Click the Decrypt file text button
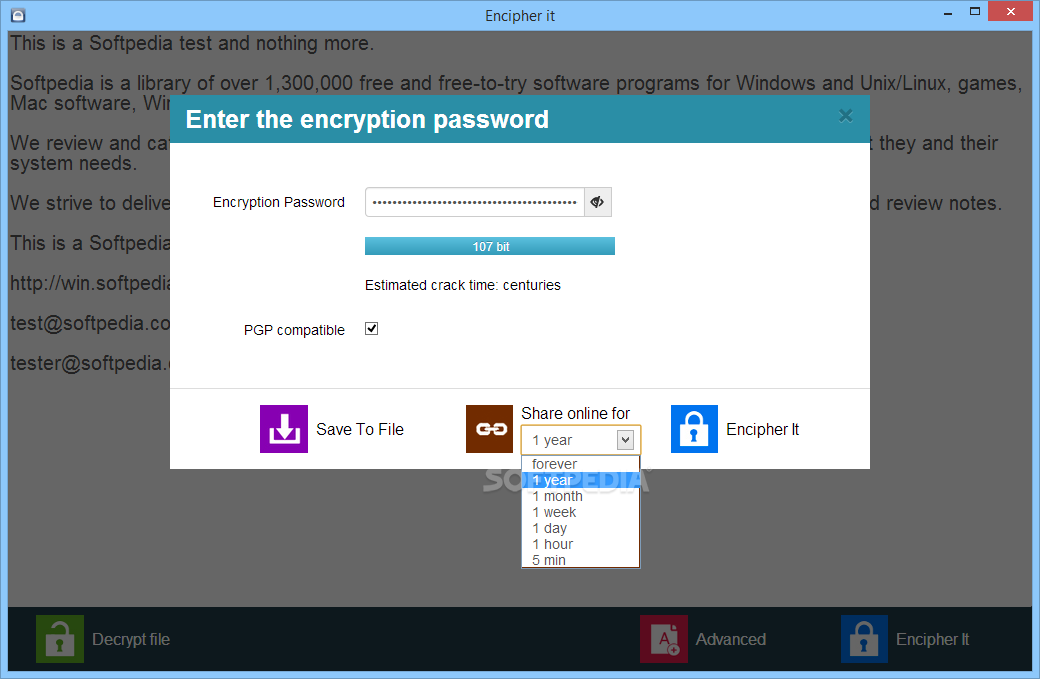 click(131, 639)
